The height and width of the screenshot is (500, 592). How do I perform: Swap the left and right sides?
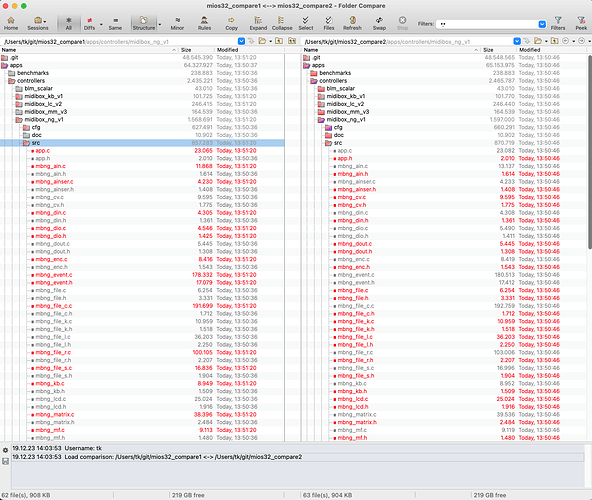(x=379, y=23)
